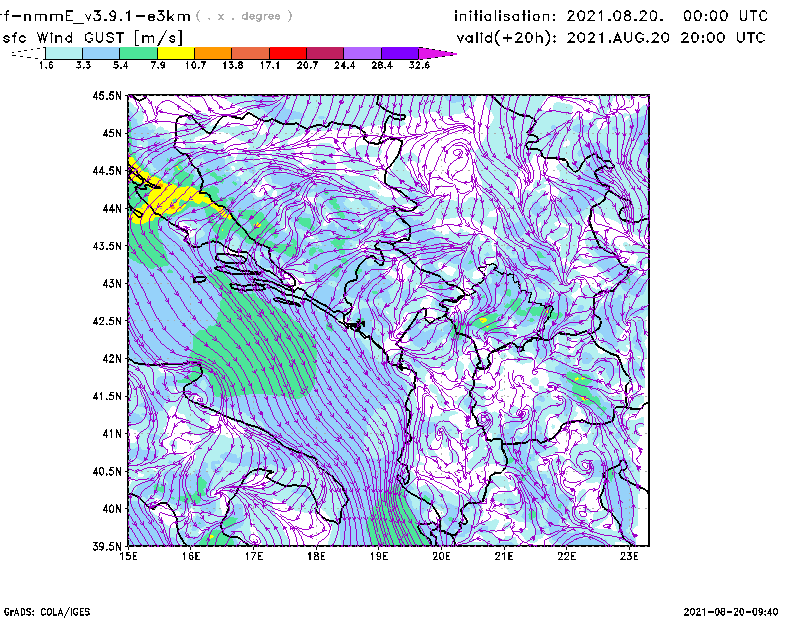This screenshot has width=800, height=618.
Task: Click the '45.5N' latitude label
Action: (x=107, y=95)
